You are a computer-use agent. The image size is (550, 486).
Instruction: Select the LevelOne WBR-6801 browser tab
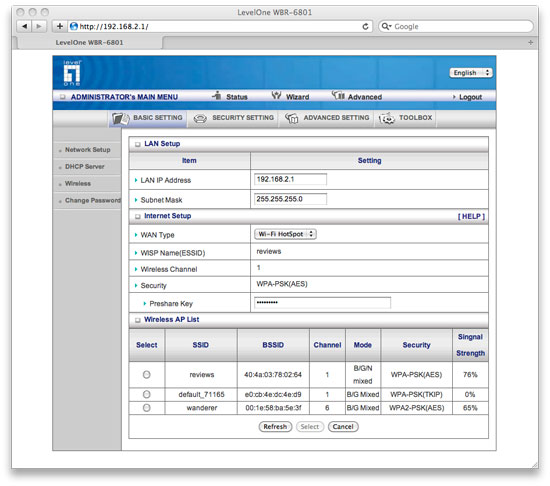[x=89, y=42]
